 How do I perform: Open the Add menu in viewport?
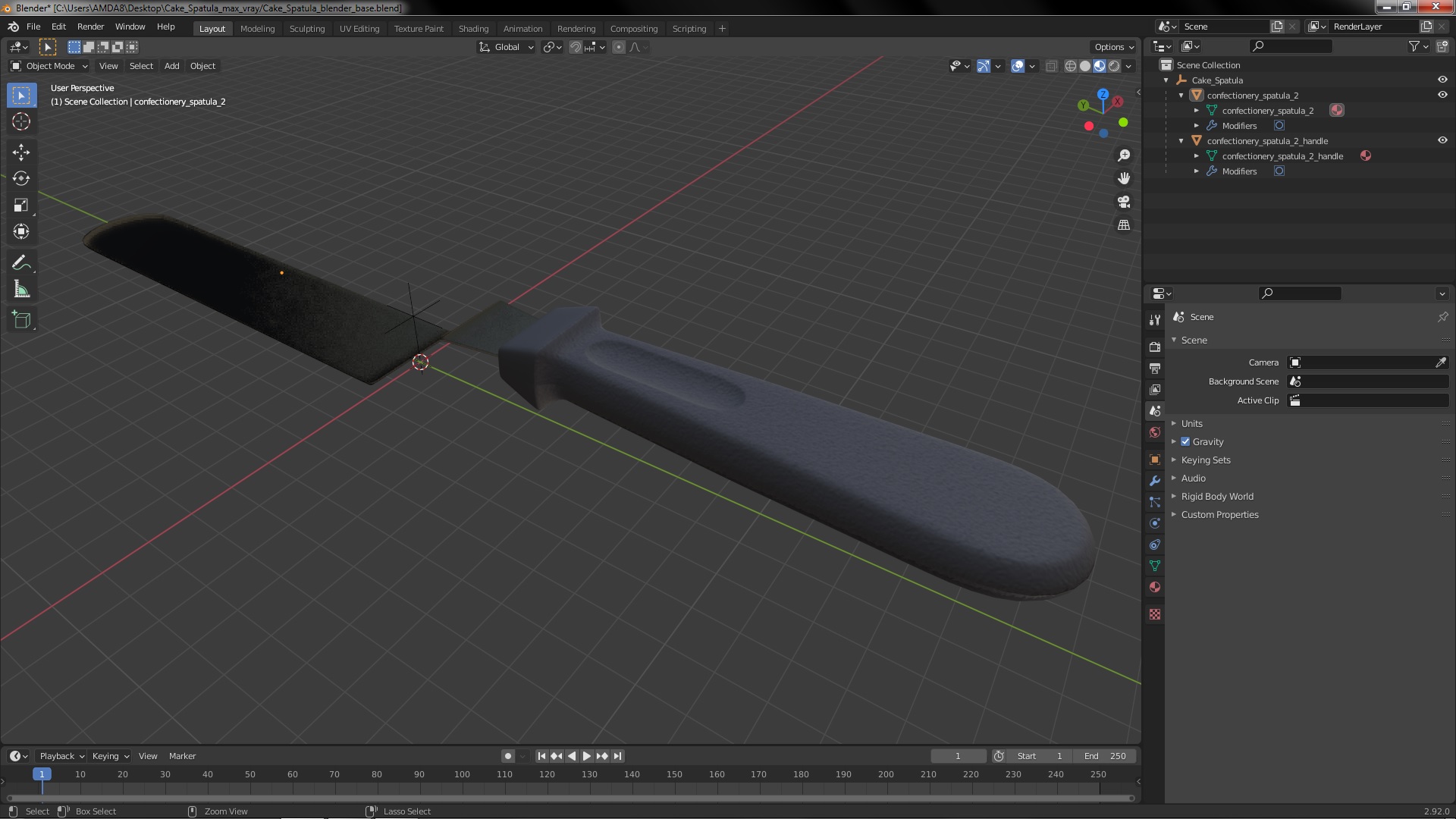pyautogui.click(x=172, y=66)
